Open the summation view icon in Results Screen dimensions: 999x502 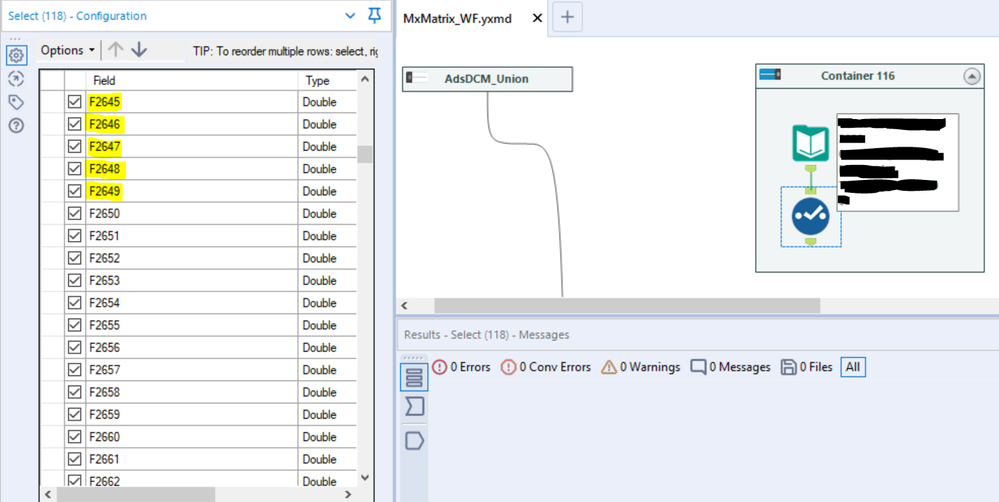click(414, 406)
